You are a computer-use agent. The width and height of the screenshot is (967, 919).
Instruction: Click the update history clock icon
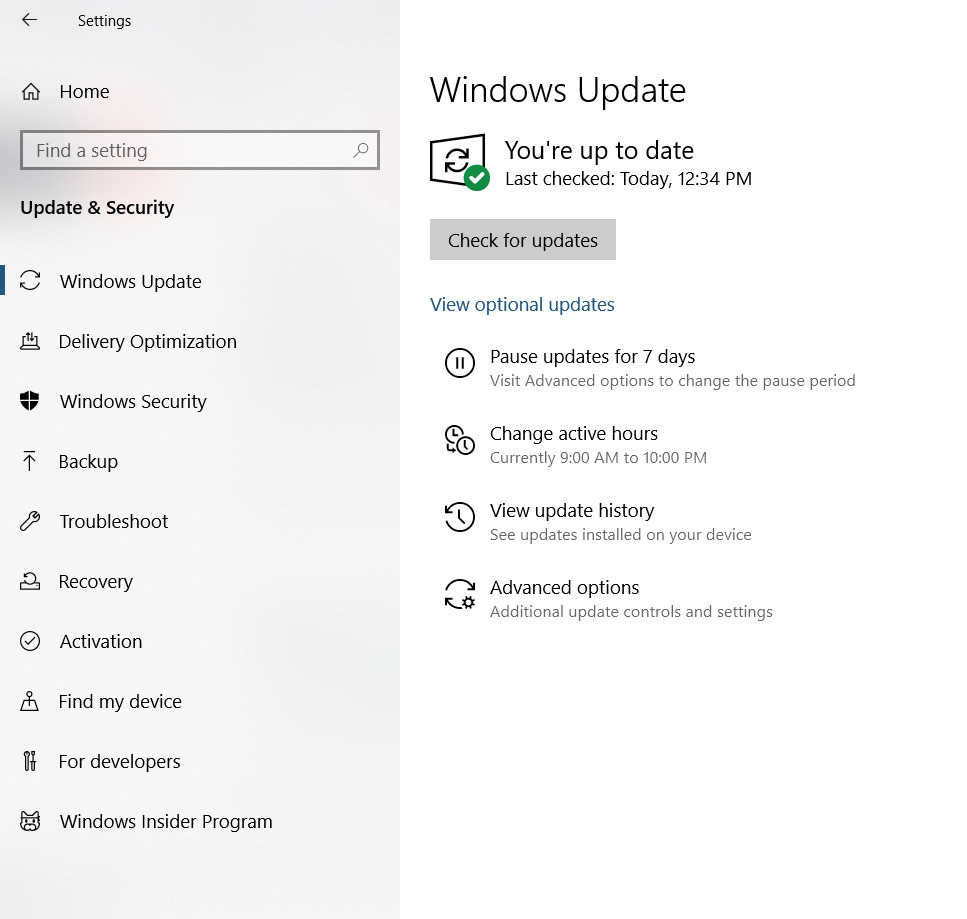pos(459,517)
